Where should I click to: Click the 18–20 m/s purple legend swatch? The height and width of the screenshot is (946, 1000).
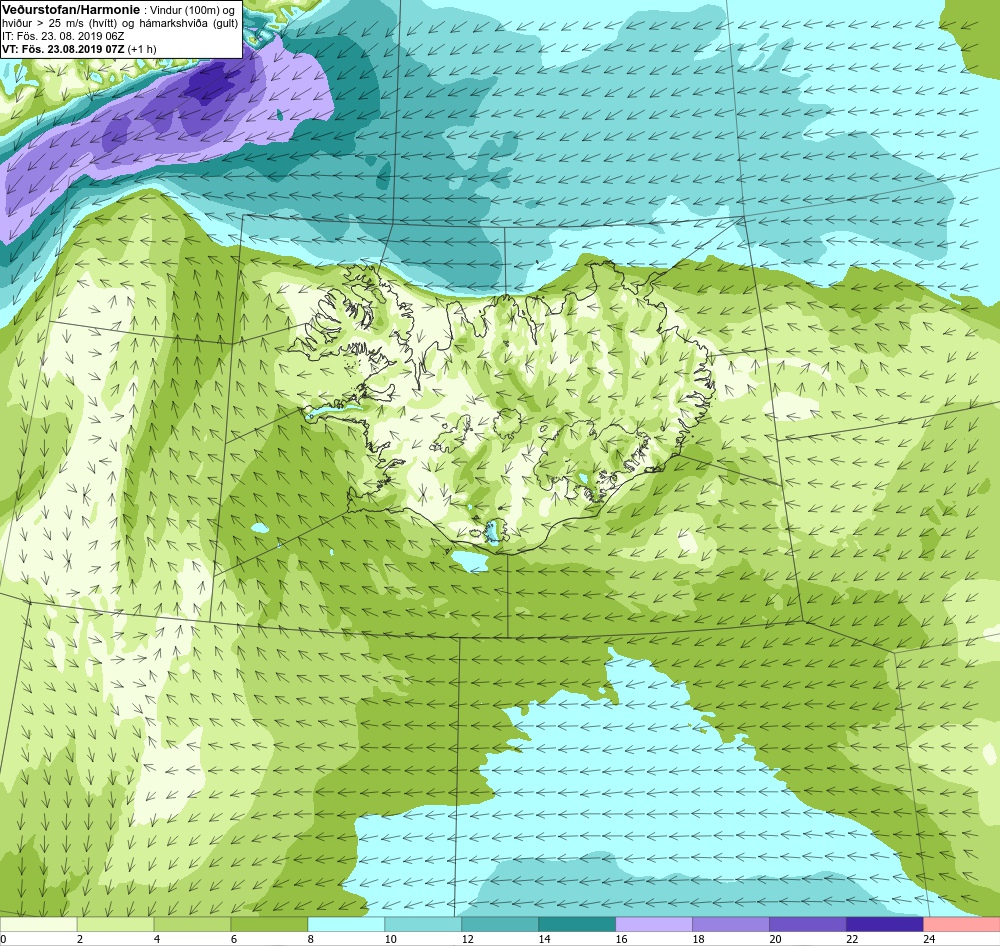tap(731, 924)
